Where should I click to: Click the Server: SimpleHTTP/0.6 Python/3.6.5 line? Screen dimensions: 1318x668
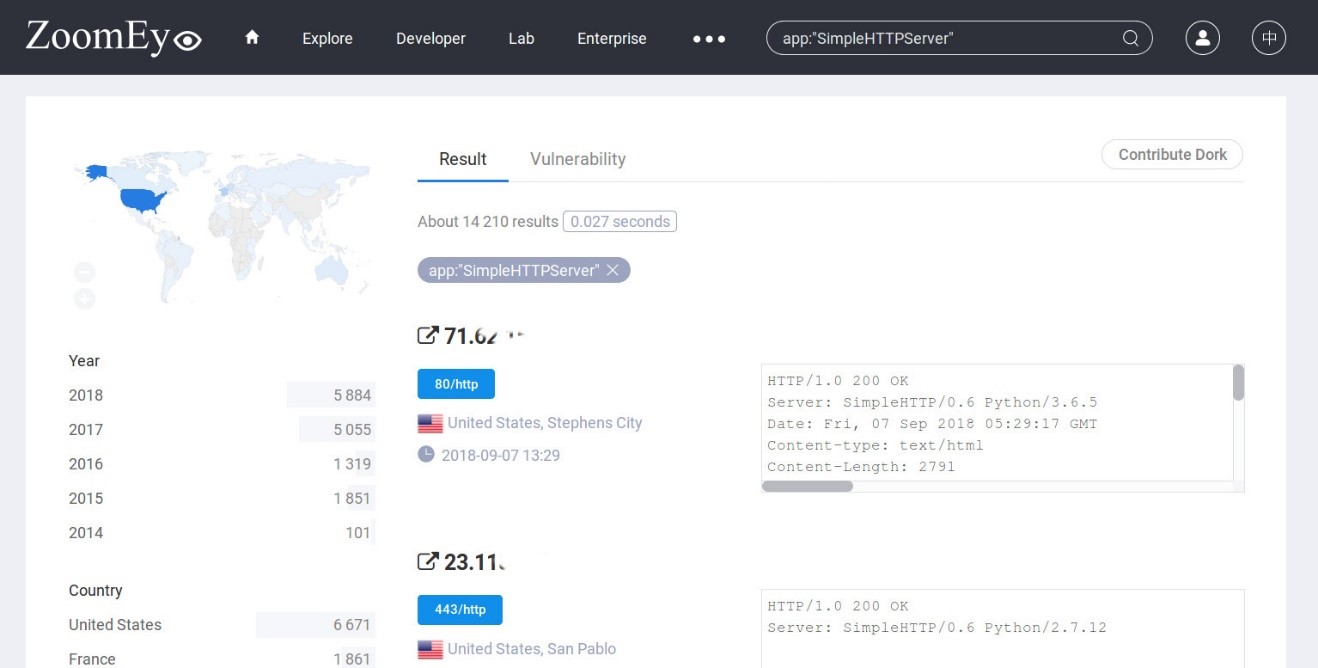point(932,402)
